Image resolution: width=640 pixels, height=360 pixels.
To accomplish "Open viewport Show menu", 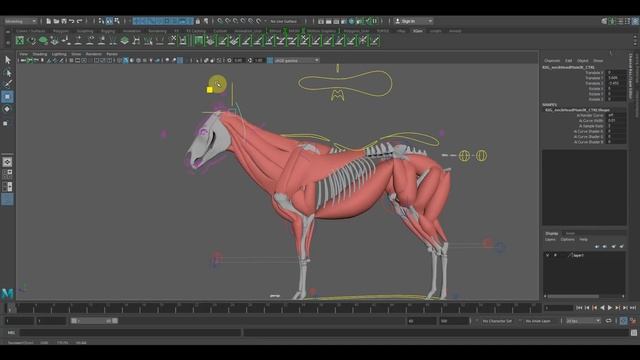I will click(x=76, y=54).
